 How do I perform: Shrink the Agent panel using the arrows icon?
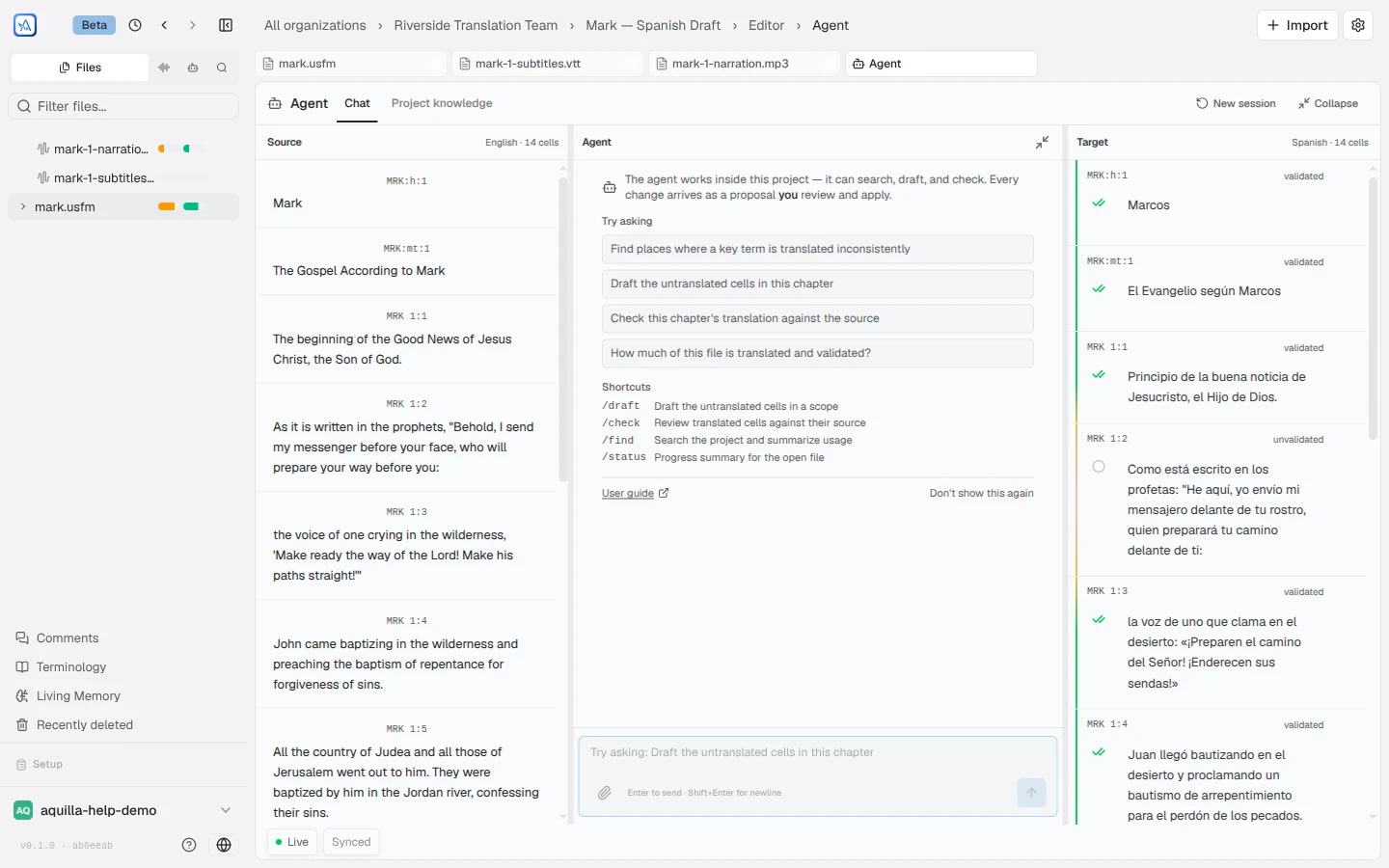coord(1042,142)
